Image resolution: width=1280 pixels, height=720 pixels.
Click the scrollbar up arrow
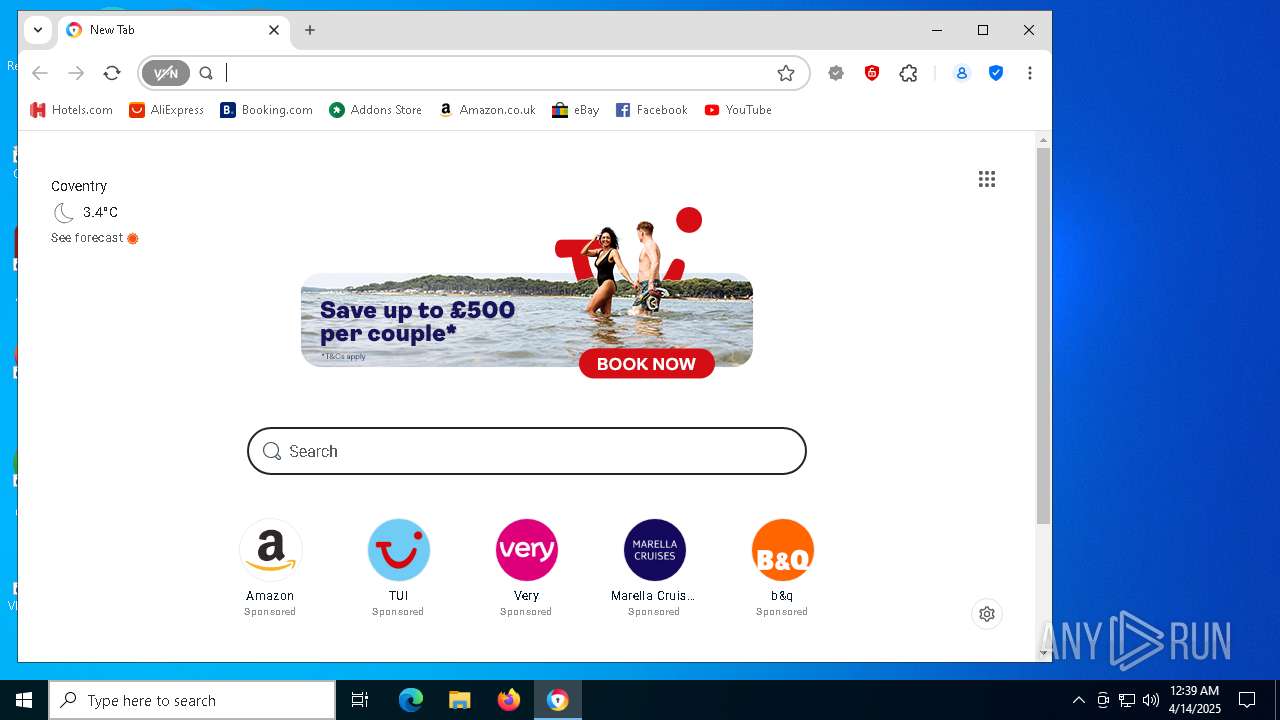pyautogui.click(x=1043, y=139)
